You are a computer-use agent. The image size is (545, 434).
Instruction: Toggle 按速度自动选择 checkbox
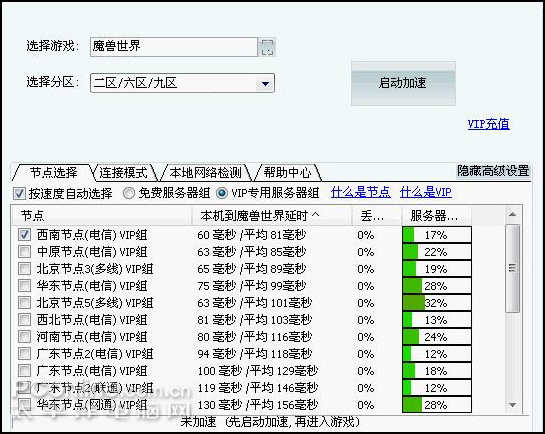pos(19,194)
